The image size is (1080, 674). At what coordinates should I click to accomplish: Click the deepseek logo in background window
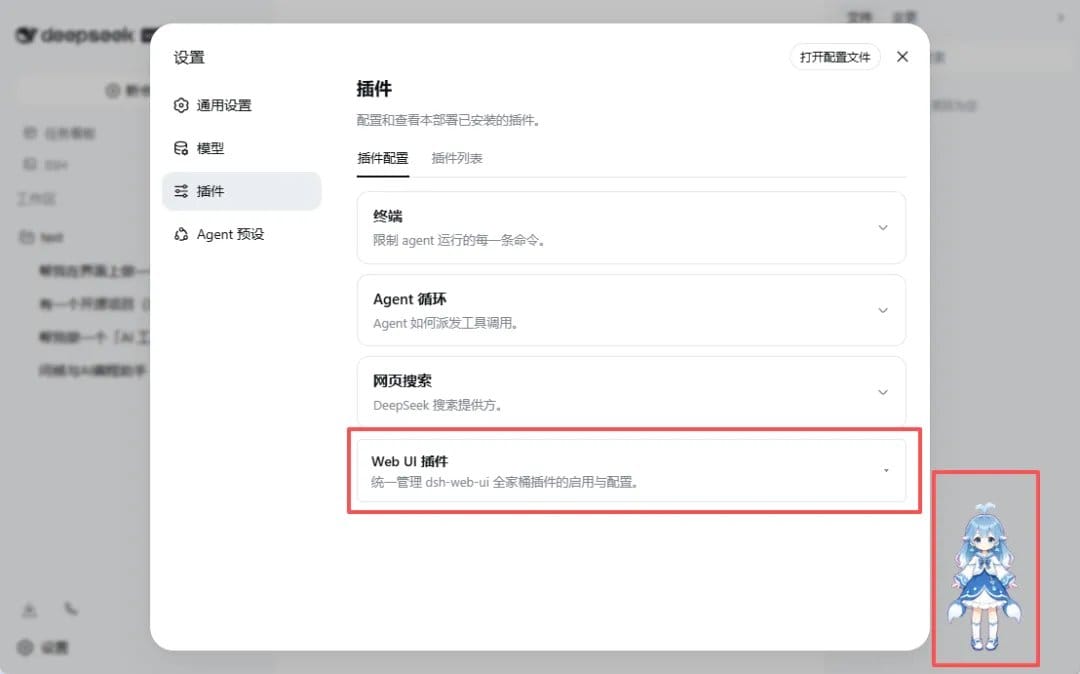tap(74, 35)
